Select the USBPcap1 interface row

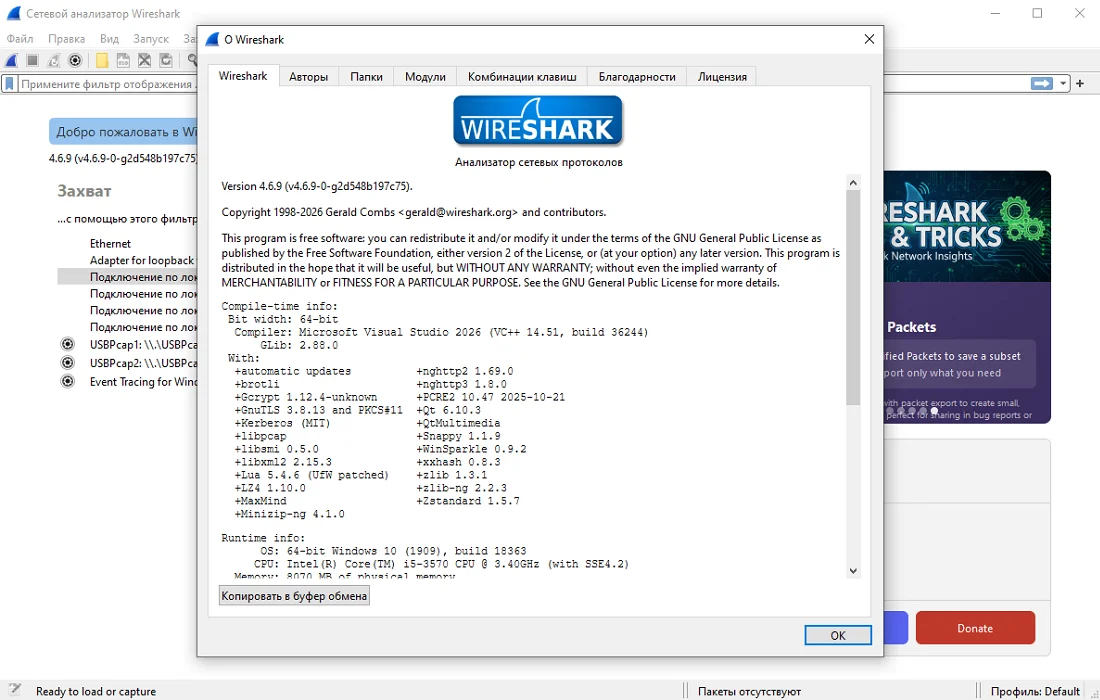coord(143,344)
